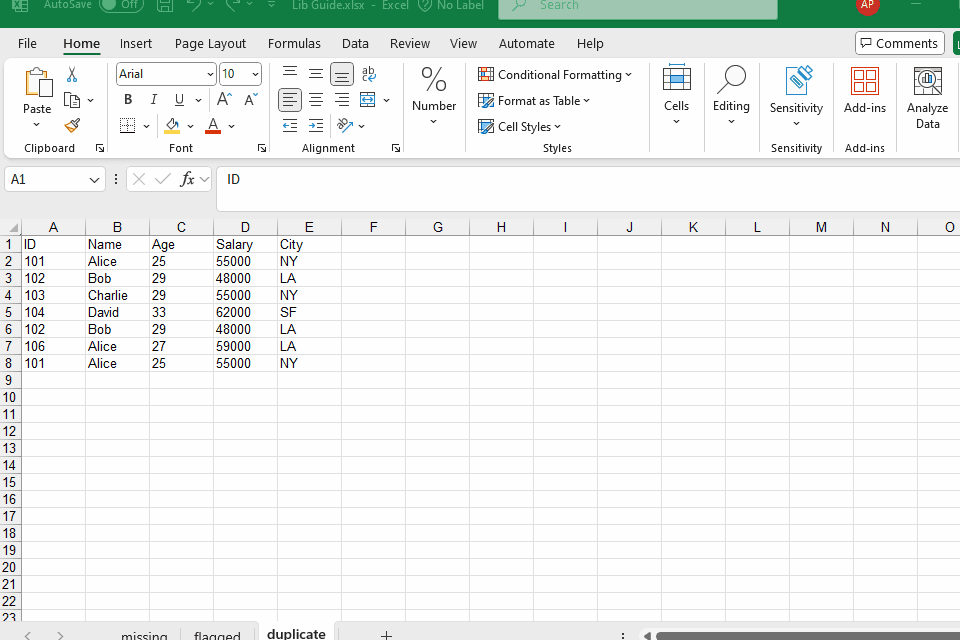The width and height of the screenshot is (960, 640).
Task: Add a new sheet with plus button
Action: [386, 634]
